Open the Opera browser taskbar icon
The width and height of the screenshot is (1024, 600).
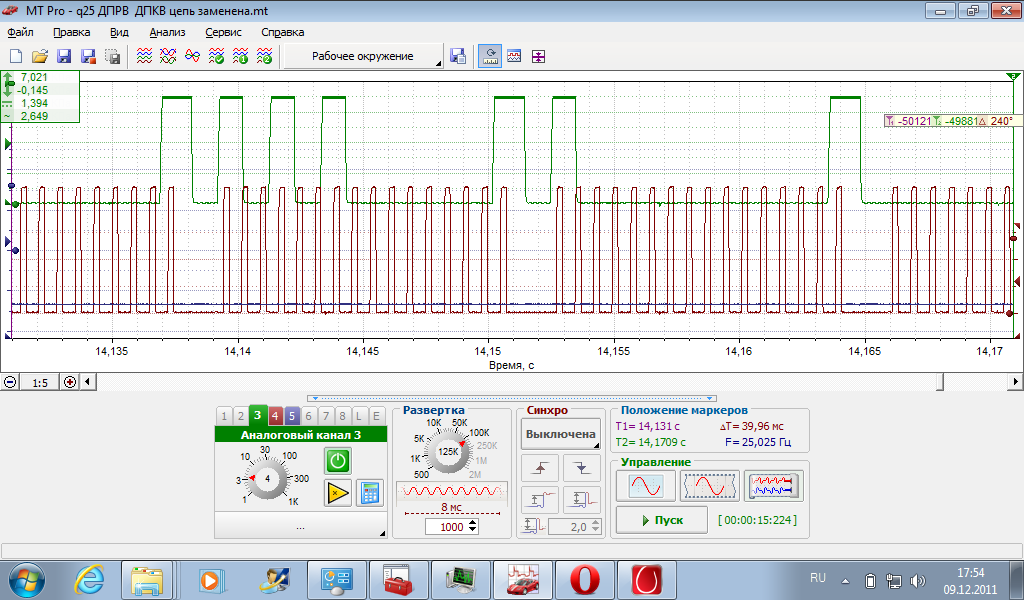585,579
